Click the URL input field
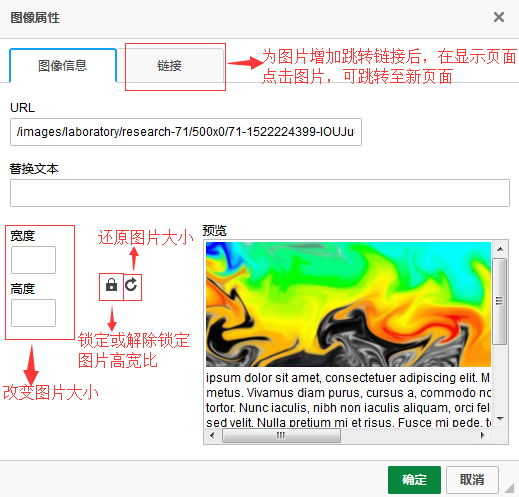Viewport: 519px width, 497px height. coord(186,132)
